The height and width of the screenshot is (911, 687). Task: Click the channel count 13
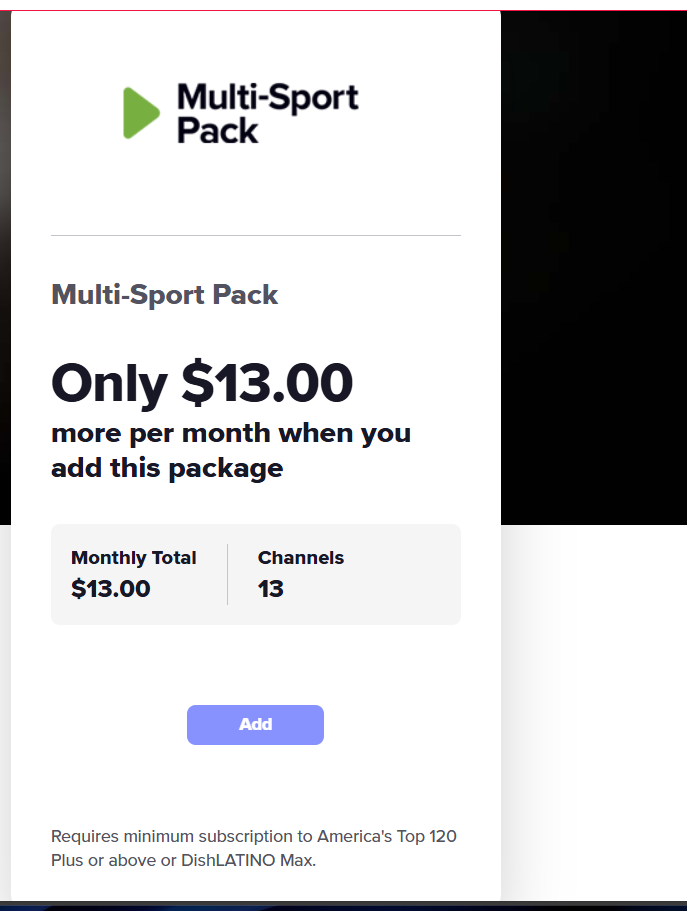click(271, 588)
